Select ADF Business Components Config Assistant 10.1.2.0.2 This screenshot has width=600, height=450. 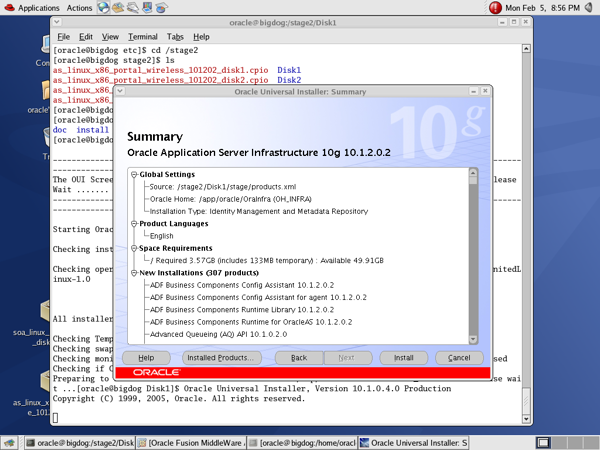pos(242,285)
